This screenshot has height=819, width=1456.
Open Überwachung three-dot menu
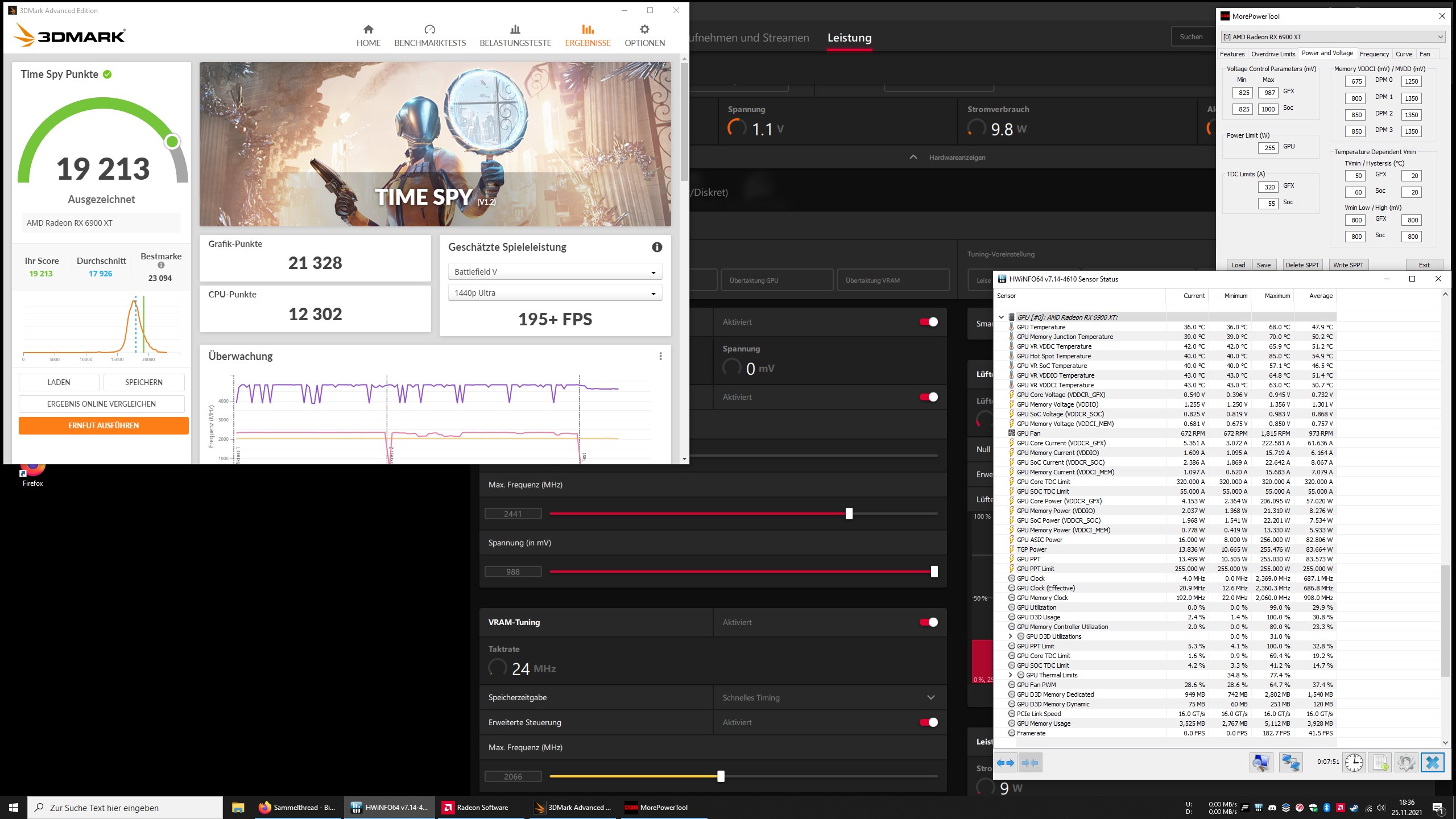660,356
